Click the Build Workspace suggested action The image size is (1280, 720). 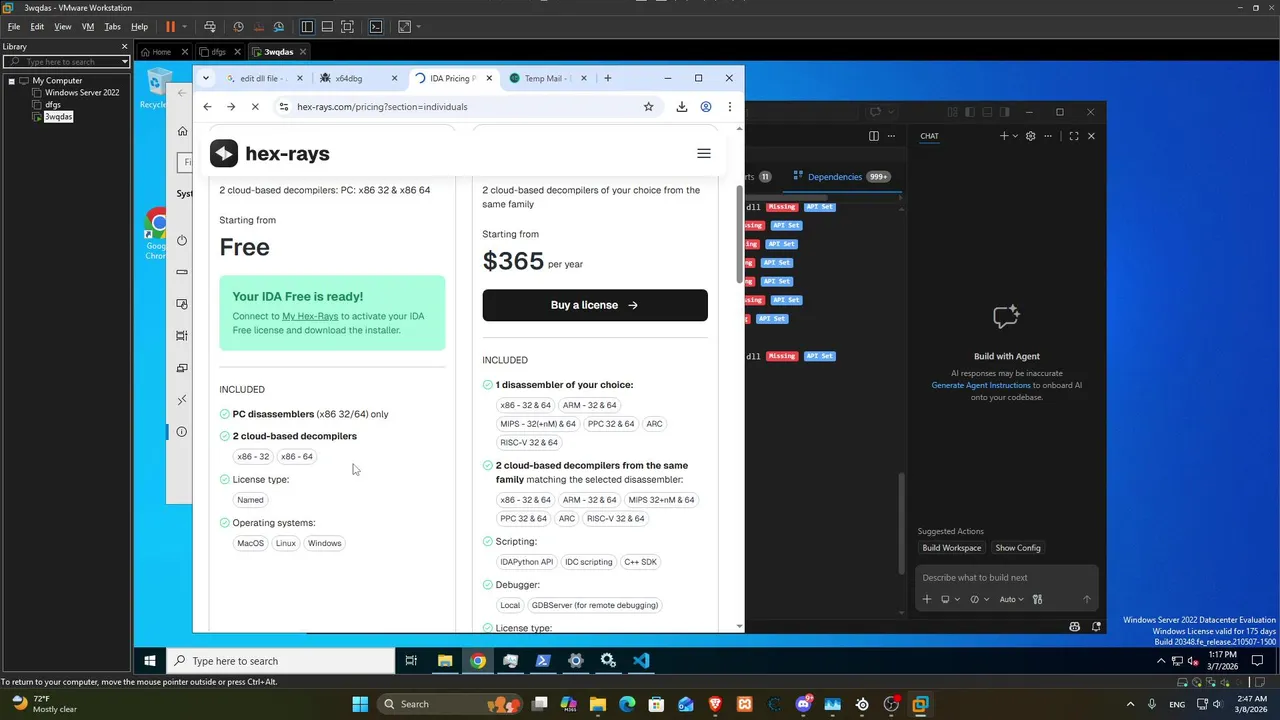tap(952, 548)
